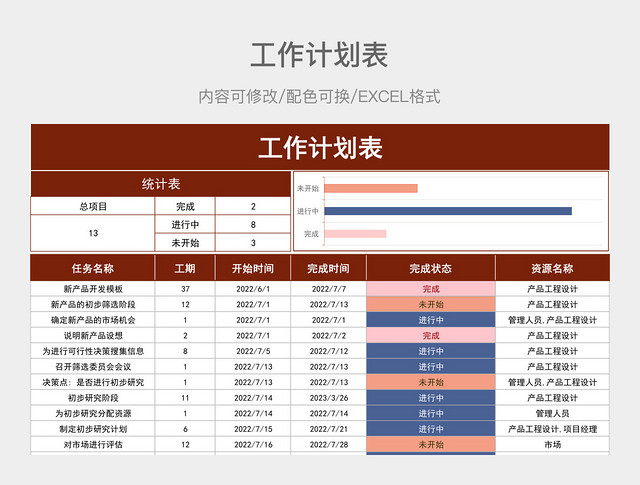Click the 市场 resource cell
The width and height of the screenshot is (640, 485).
pyautogui.click(x=552, y=444)
